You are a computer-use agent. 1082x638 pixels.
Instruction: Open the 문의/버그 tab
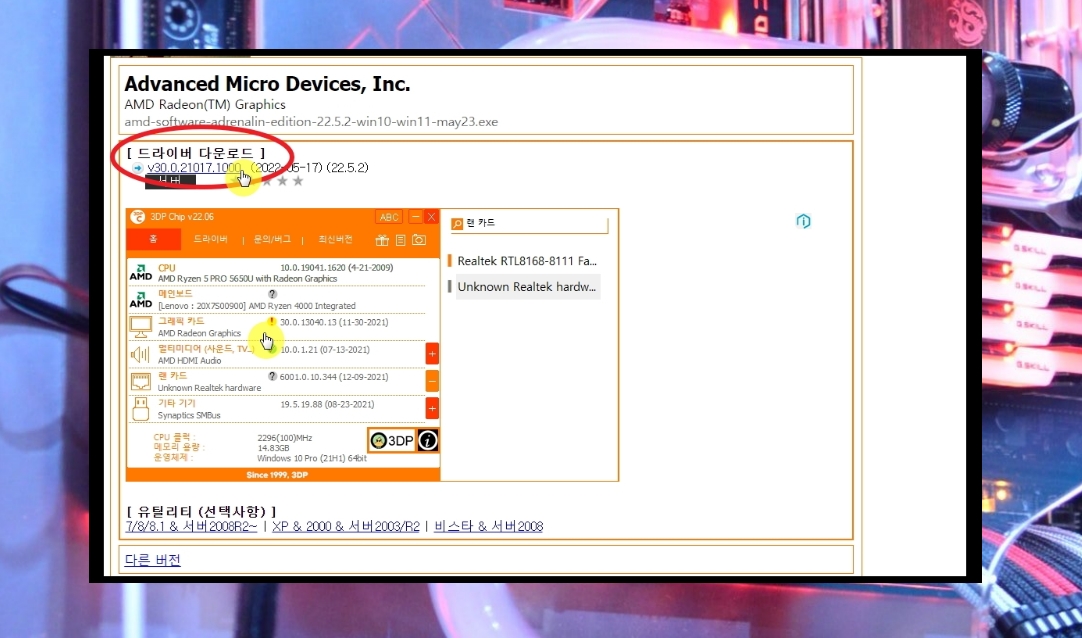tap(272, 239)
